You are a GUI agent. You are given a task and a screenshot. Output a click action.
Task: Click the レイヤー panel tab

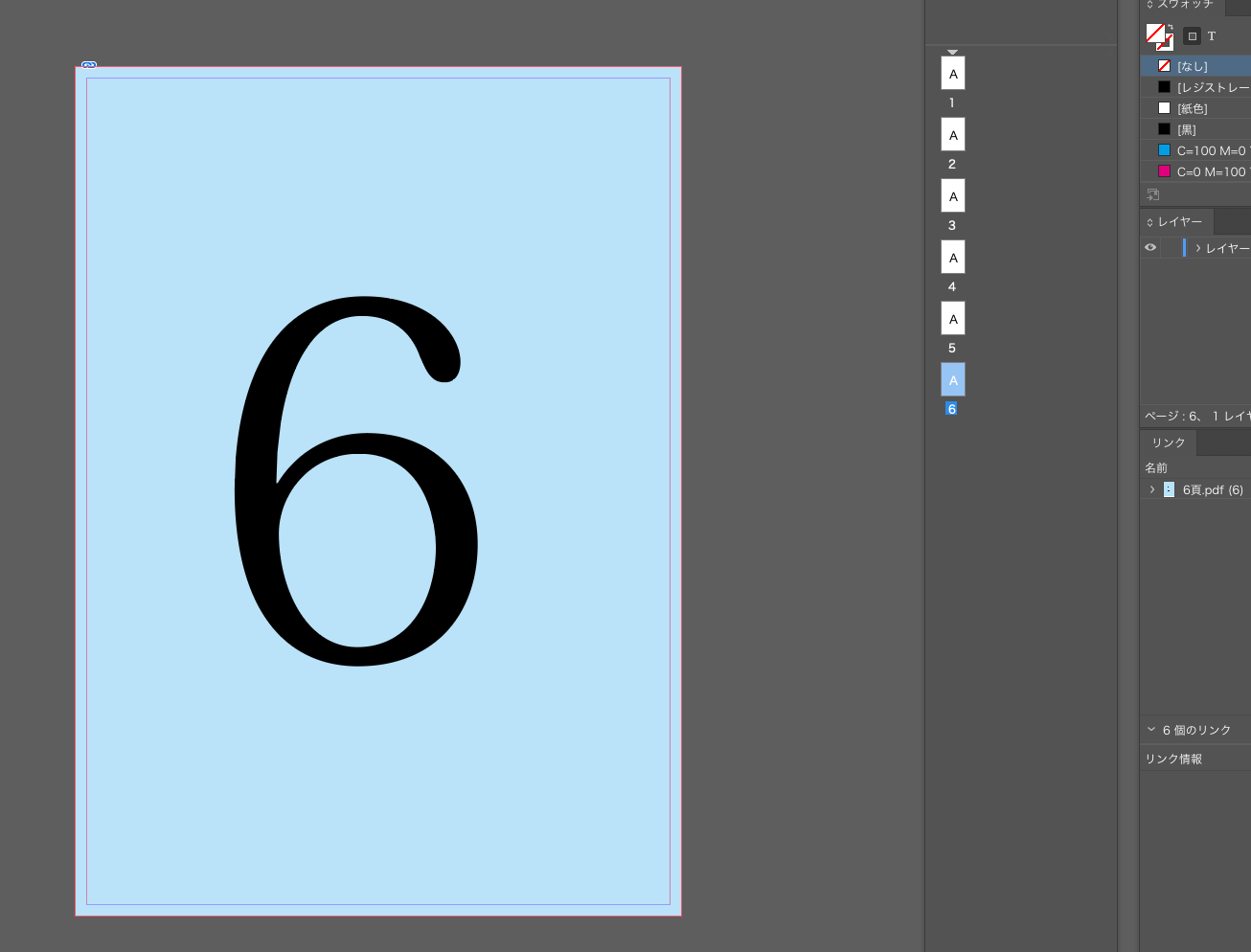point(1179,221)
